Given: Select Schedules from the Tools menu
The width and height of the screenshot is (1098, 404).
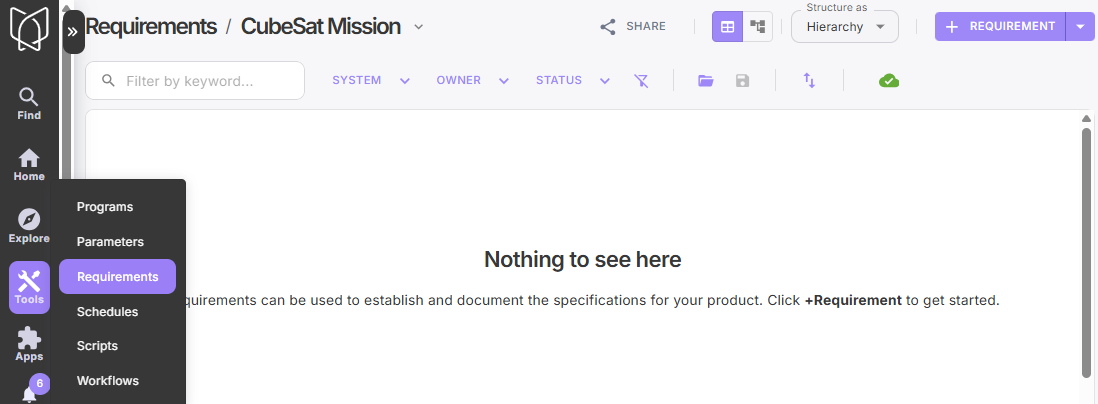Looking at the screenshot, I should tap(107, 311).
